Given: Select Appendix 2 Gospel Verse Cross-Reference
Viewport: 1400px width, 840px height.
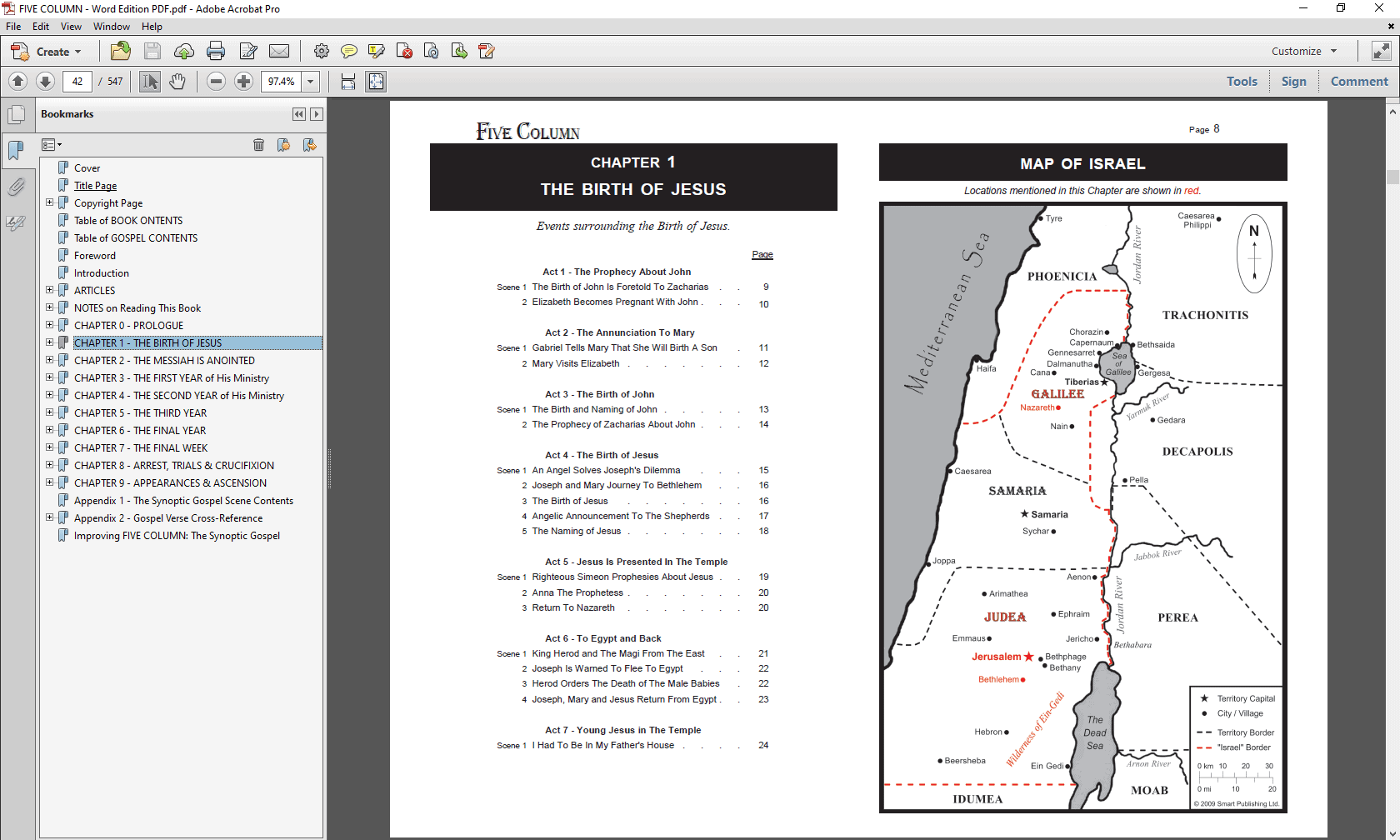Looking at the screenshot, I should (x=168, y=518).
